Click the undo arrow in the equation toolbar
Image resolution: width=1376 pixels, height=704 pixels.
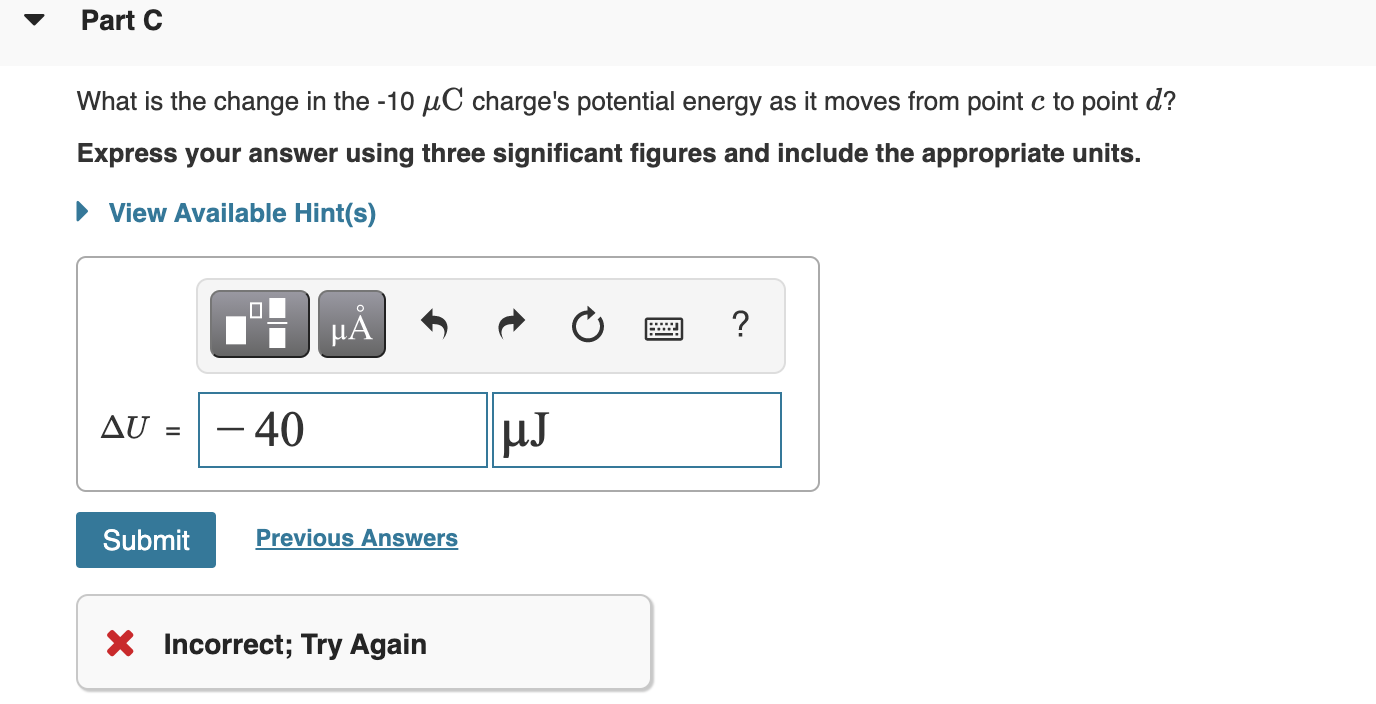click(x=434, y=324)
